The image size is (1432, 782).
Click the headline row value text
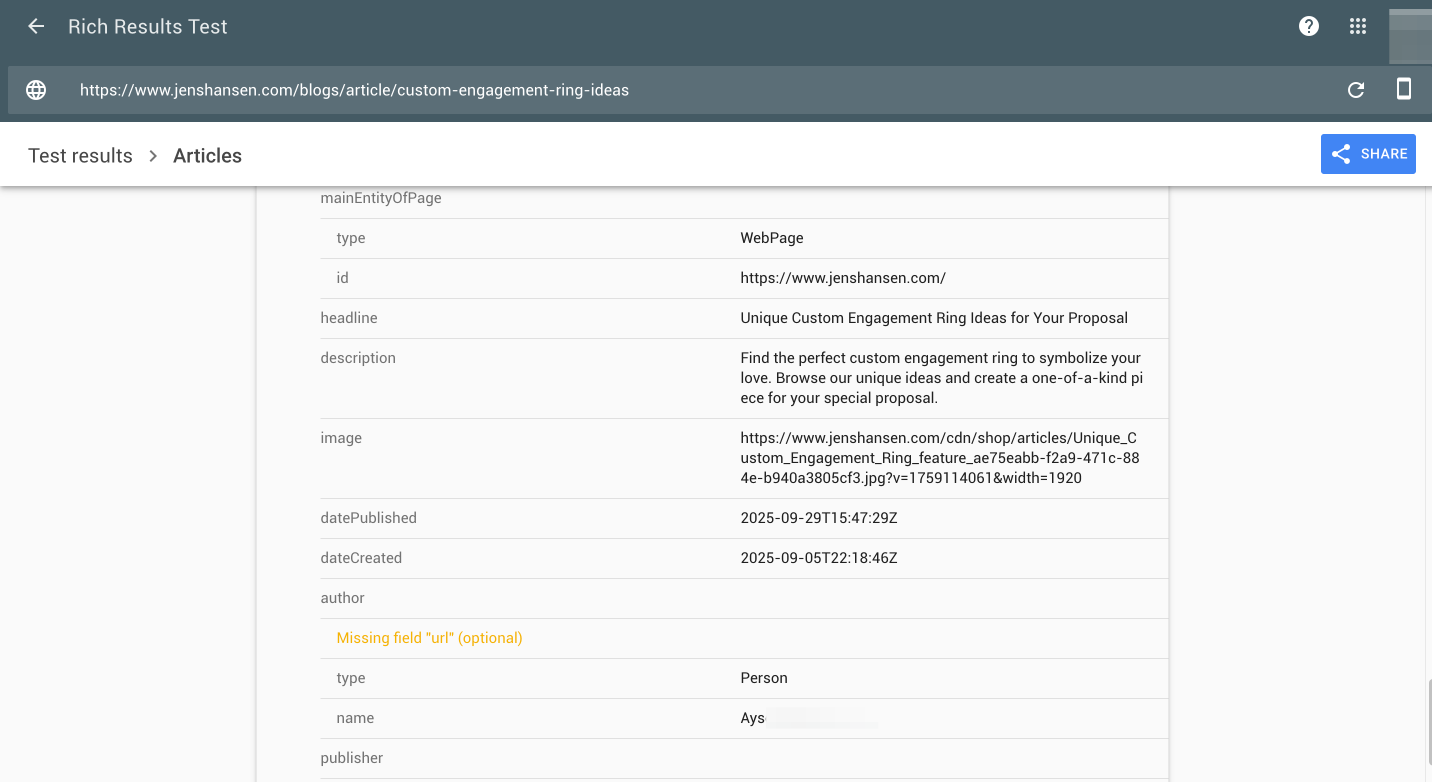coord(934,317)
